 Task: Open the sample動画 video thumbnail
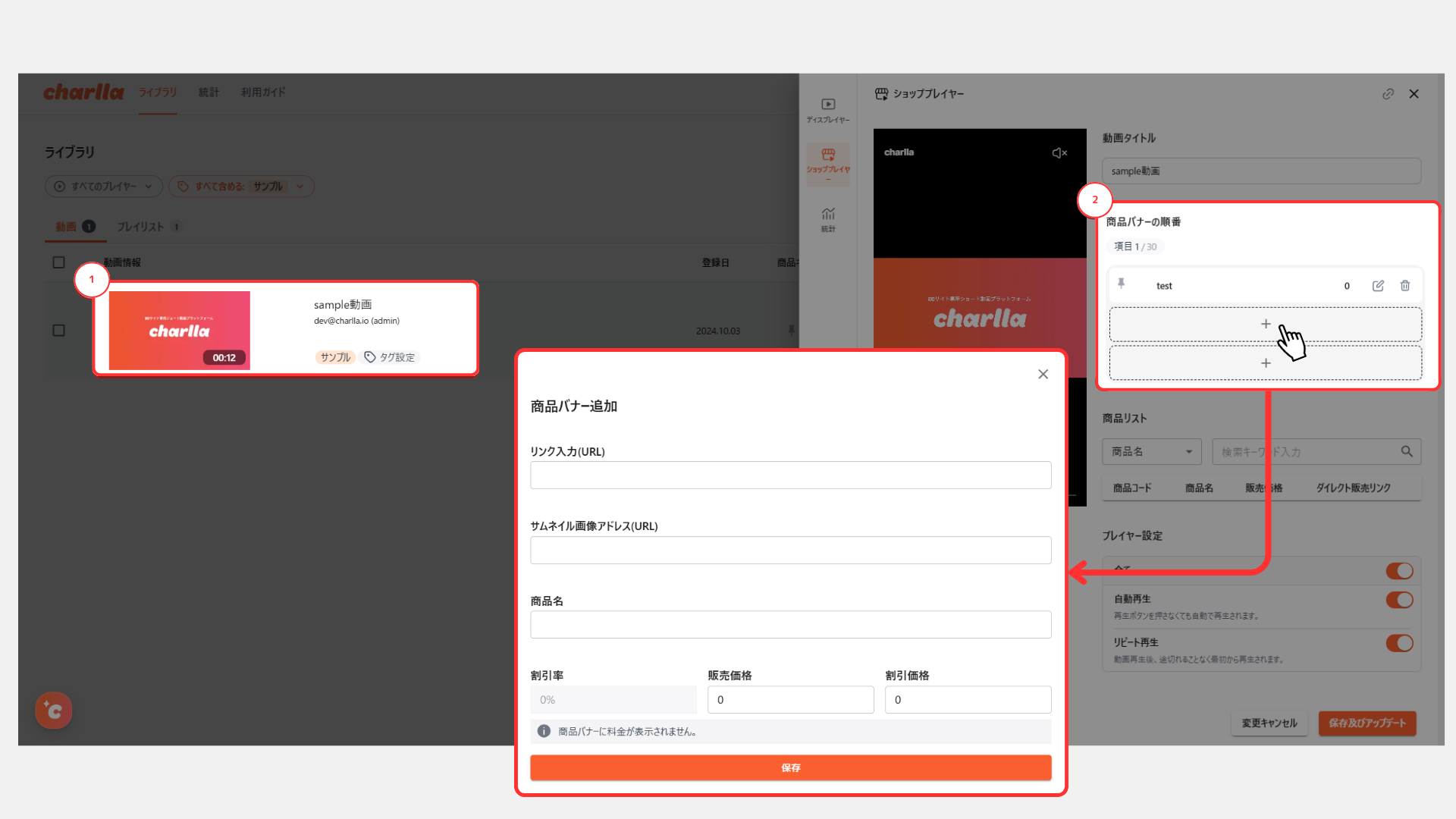(x=180, y=331)
